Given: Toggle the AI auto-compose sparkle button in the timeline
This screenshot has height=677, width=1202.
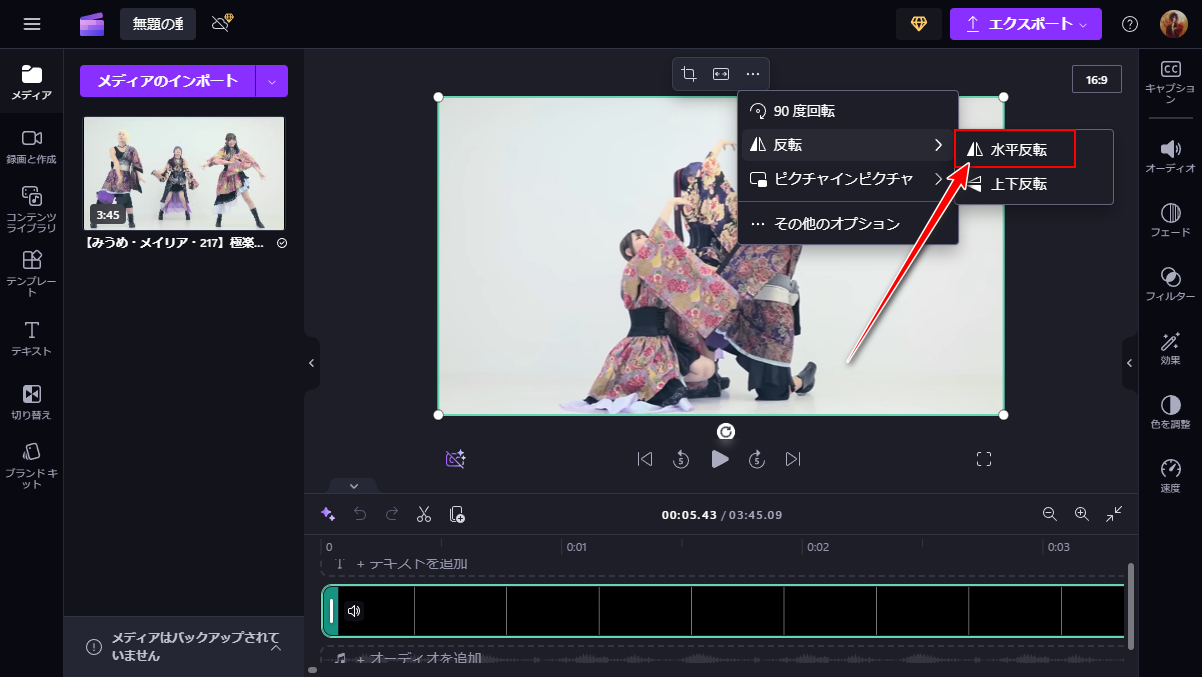Looking at the screenshot, I should (x=327, y=514).
